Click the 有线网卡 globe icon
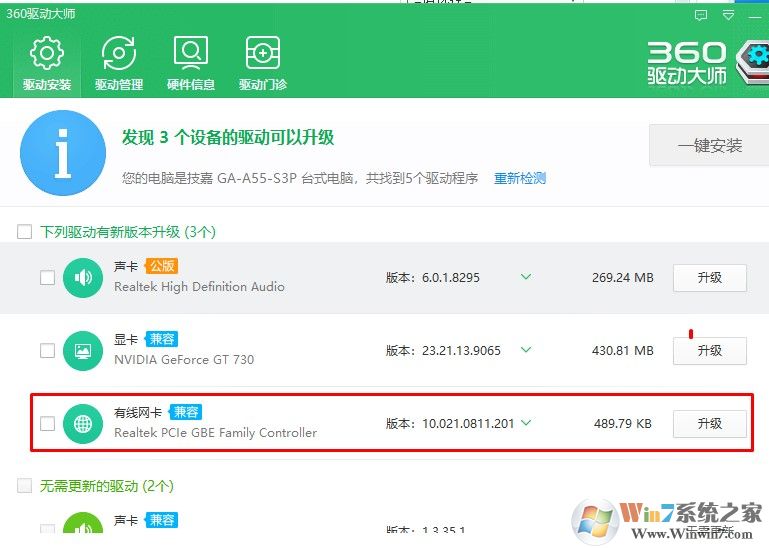Image resolution: width=769 pixels, height=548 pixels. pyautogui.click(x=83, y=424)
